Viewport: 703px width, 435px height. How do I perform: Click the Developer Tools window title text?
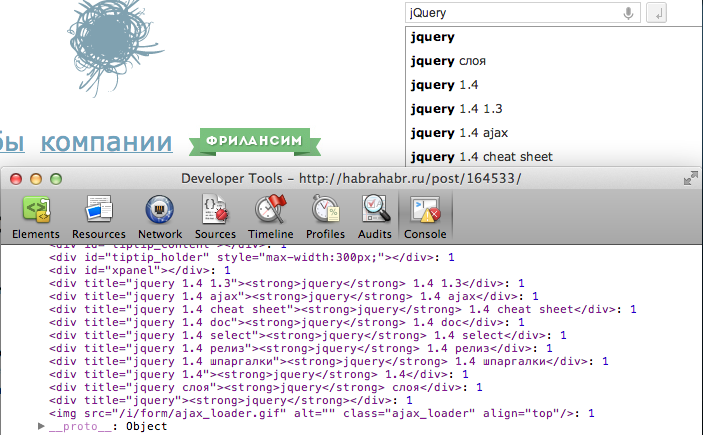pyautogui.click(x=351, y=178)
